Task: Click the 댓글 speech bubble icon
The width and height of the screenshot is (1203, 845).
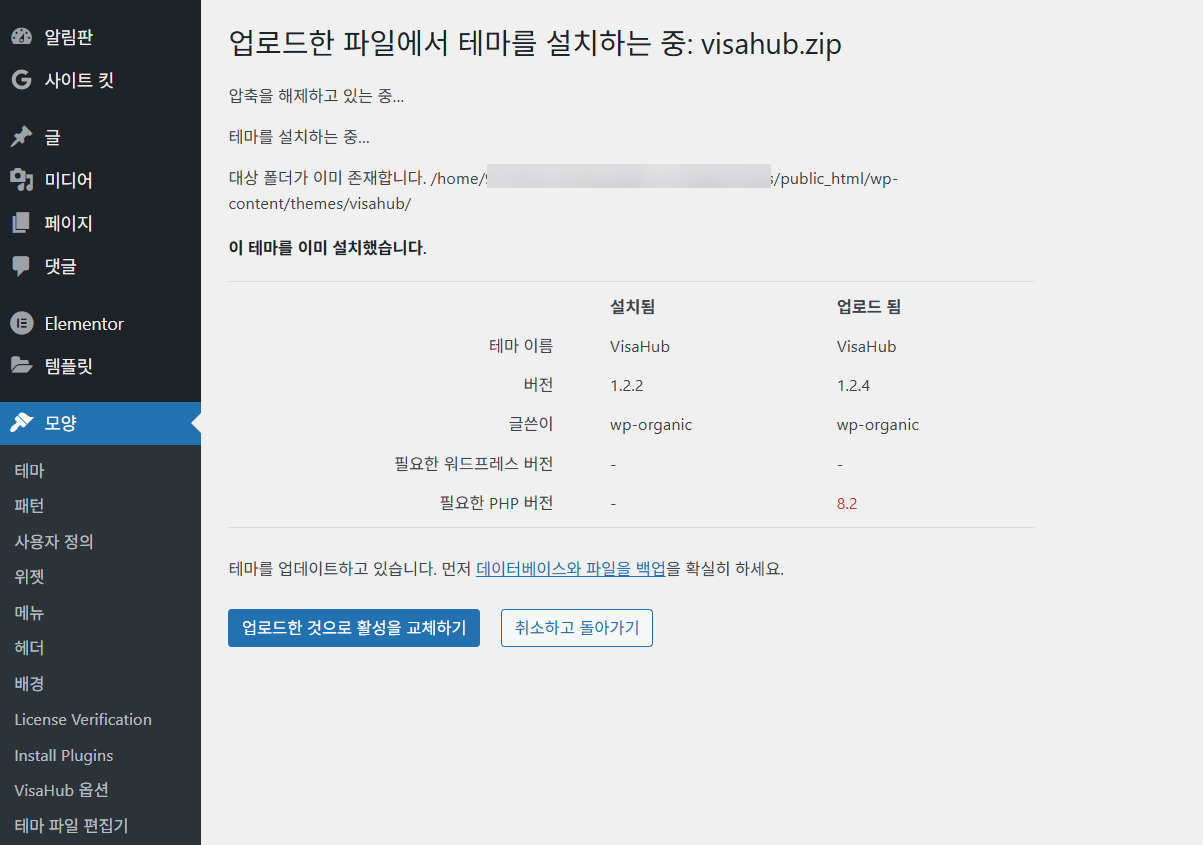Action: [x=21, y=266]
